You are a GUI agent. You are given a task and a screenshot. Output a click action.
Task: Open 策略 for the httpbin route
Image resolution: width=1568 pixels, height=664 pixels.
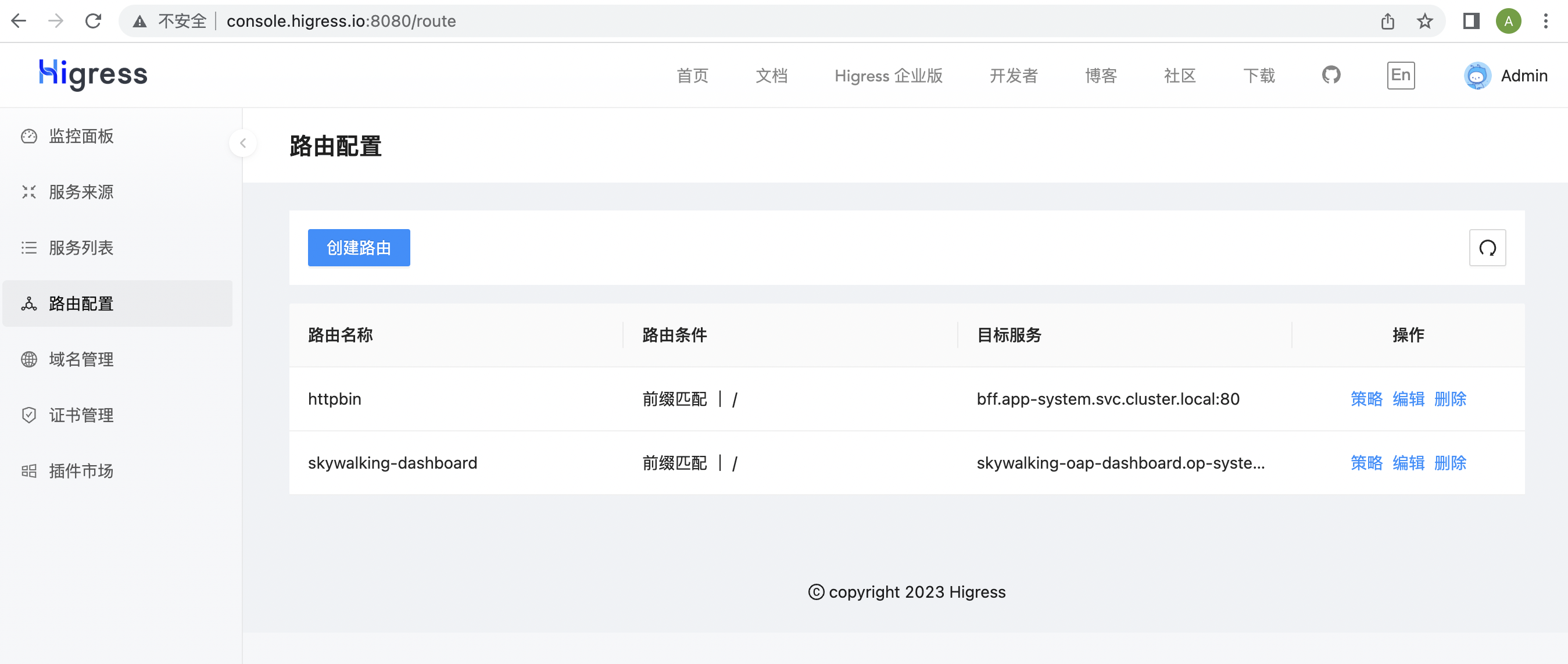click(1366, 399)
